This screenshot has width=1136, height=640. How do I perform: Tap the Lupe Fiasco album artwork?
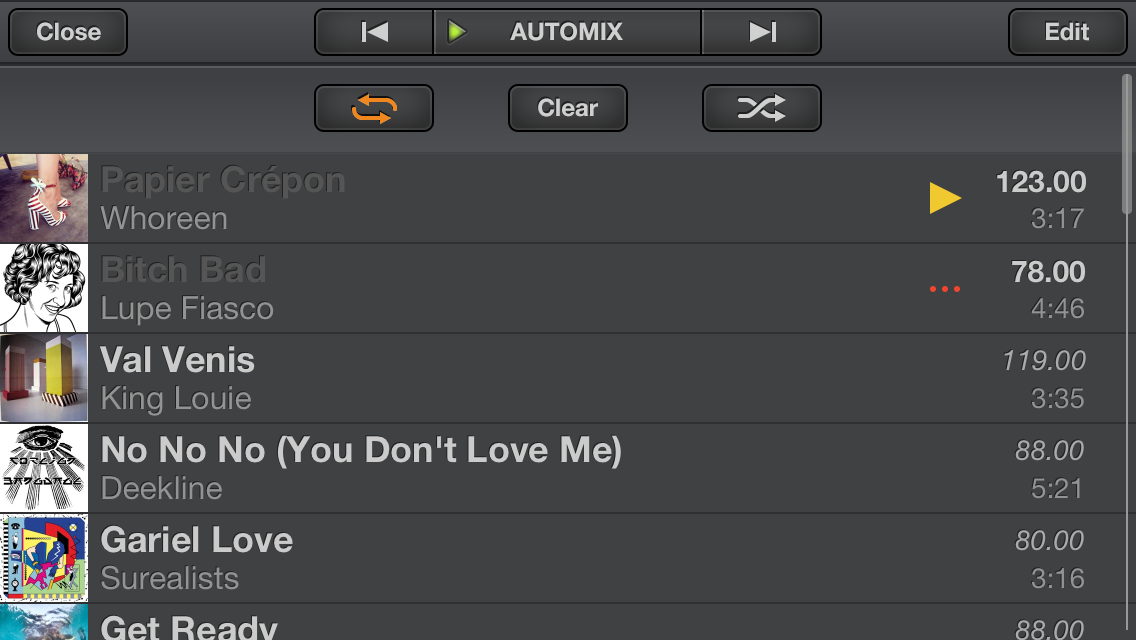[x=44, y=288]
